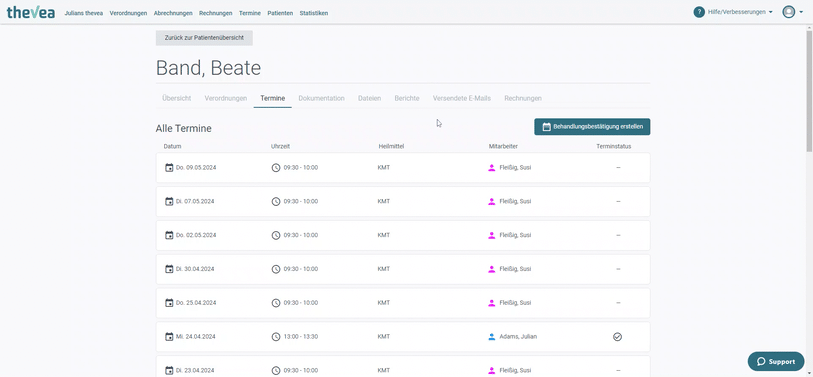This screenshot has height=377, width=813.
Task: Switch to the Berichte tab
Action: [407, 98]
